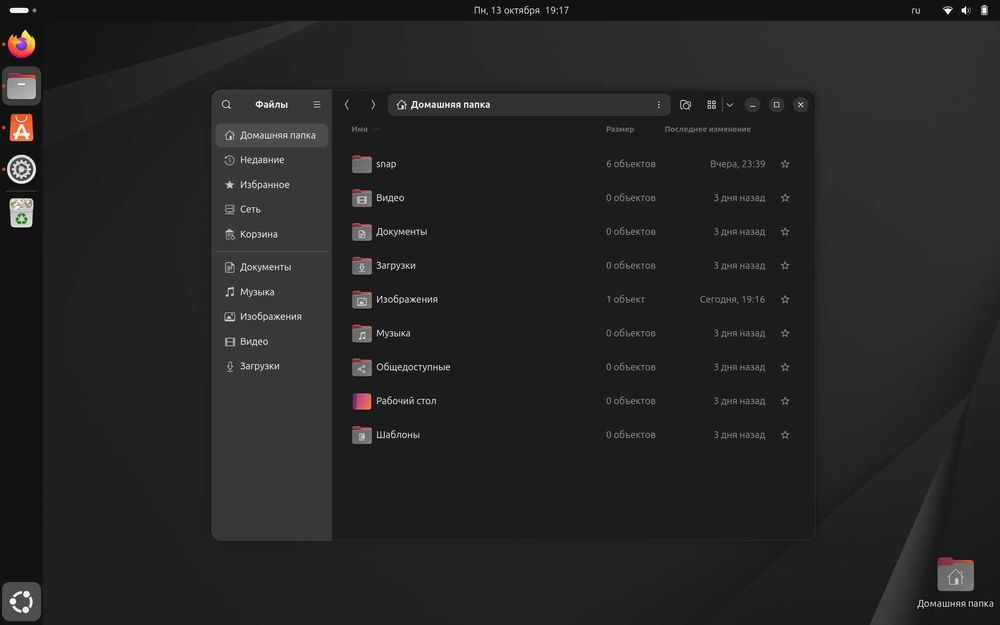Star the Шаблоны folder row
The image size is (1000, 625).
point(785,434)
